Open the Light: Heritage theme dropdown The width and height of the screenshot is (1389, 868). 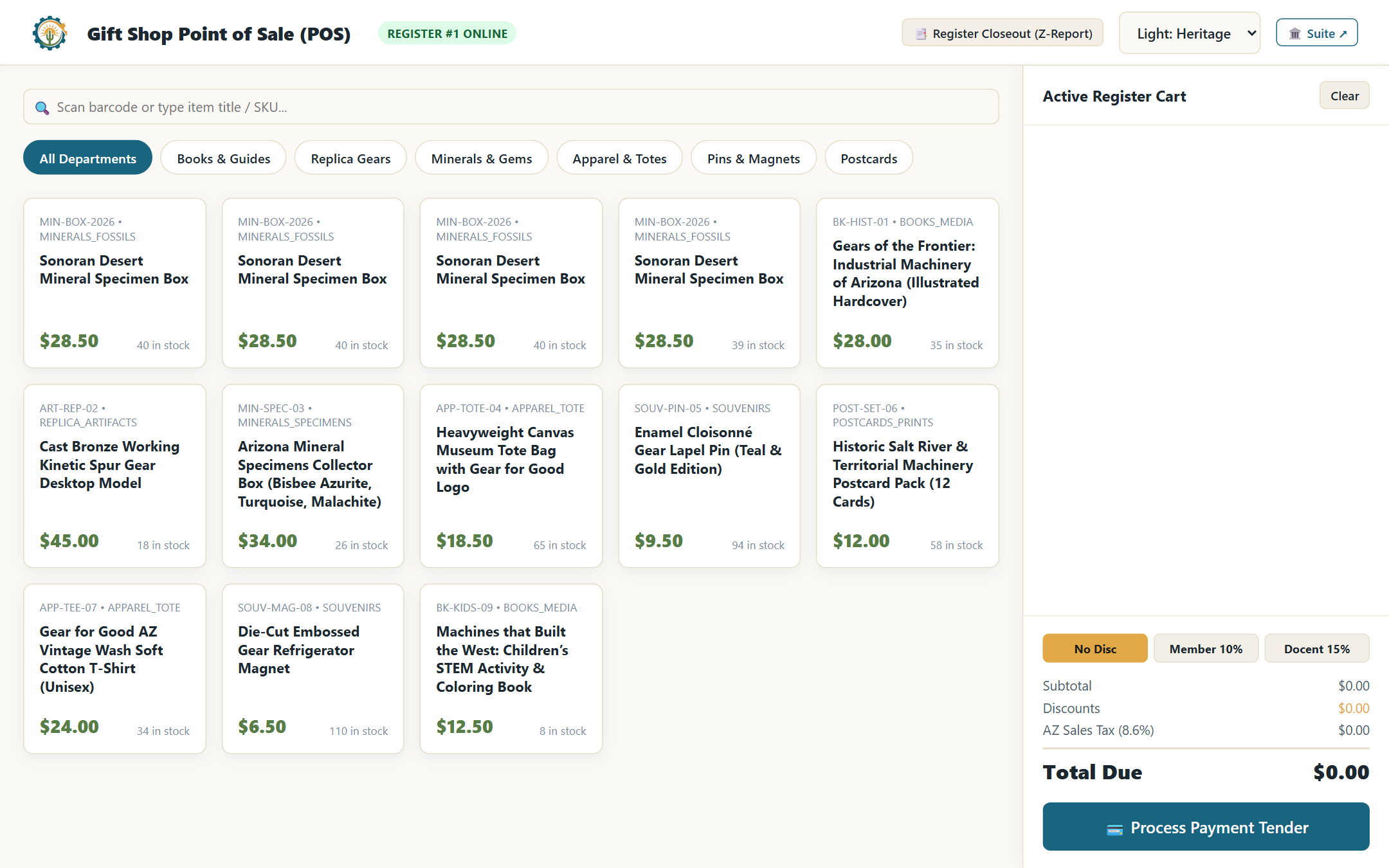1190,33
